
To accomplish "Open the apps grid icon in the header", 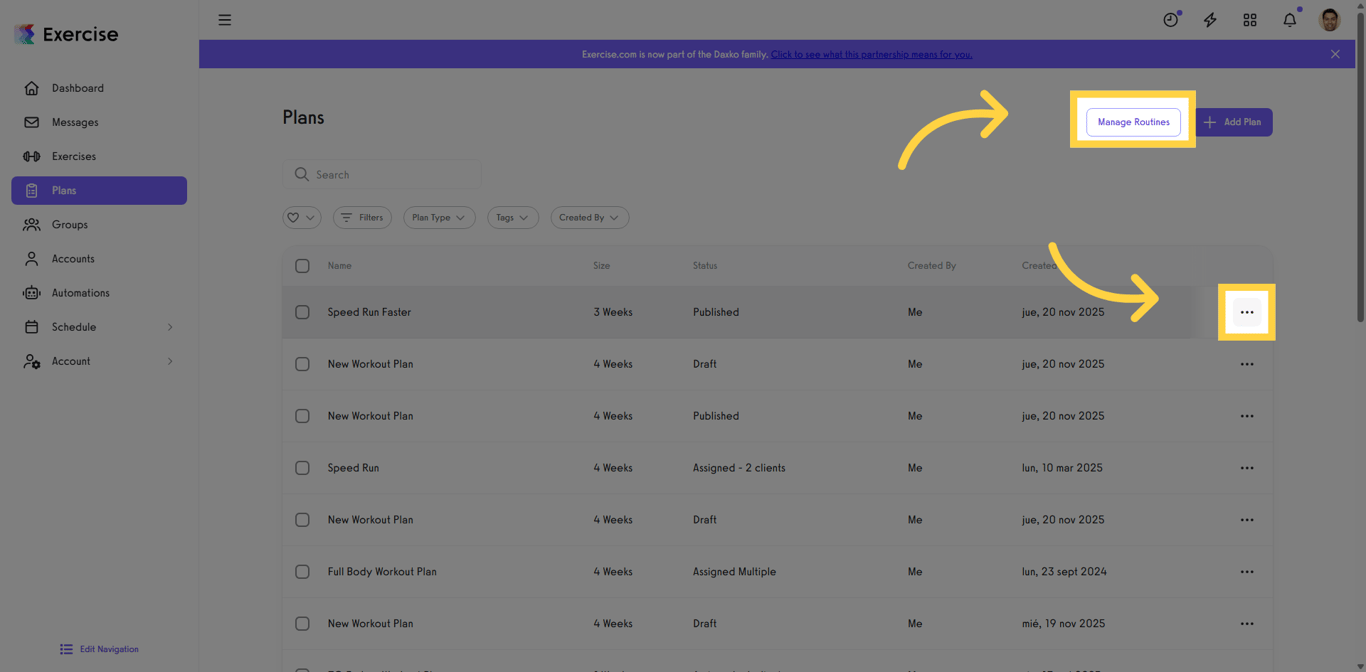I will (1250, 19).
